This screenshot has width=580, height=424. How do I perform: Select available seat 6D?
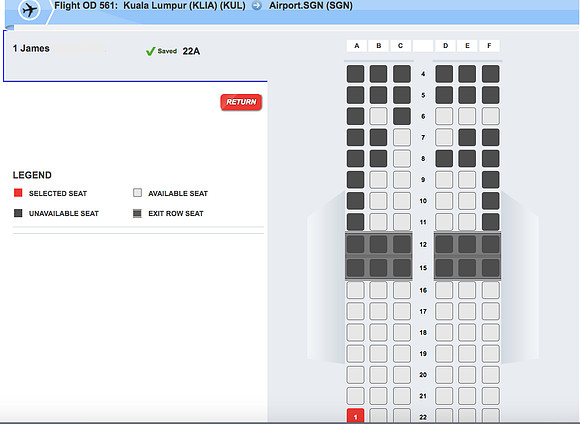(444, 116)
